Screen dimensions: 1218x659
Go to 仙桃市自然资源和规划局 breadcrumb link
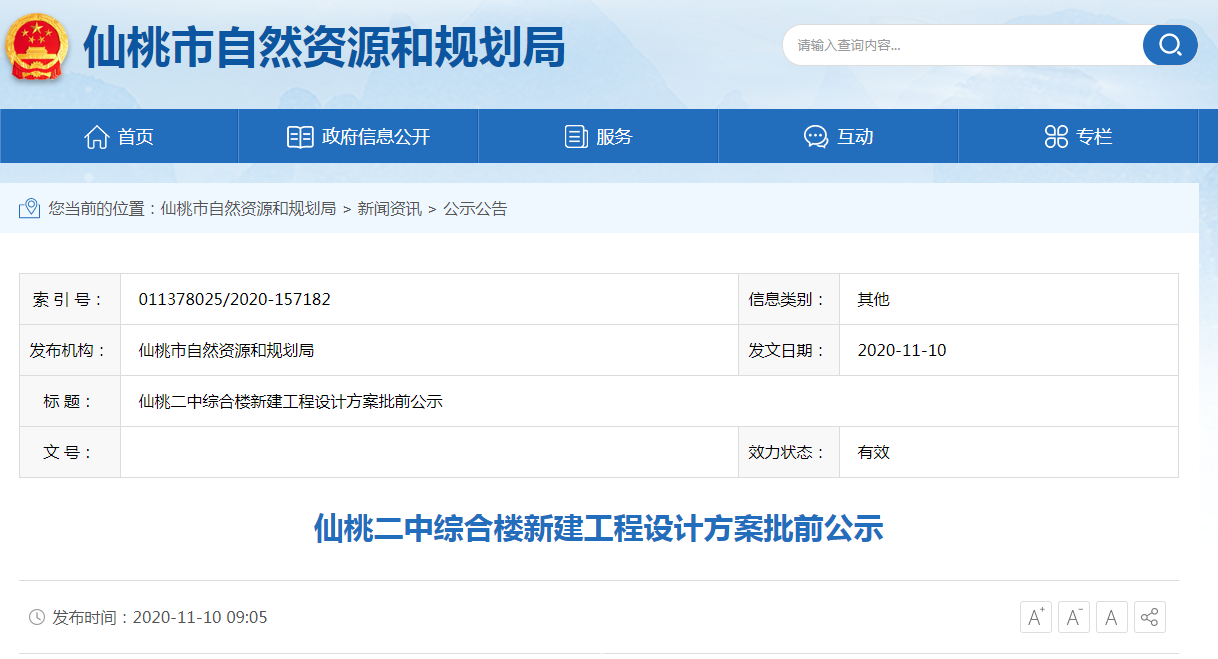point(248,209)
